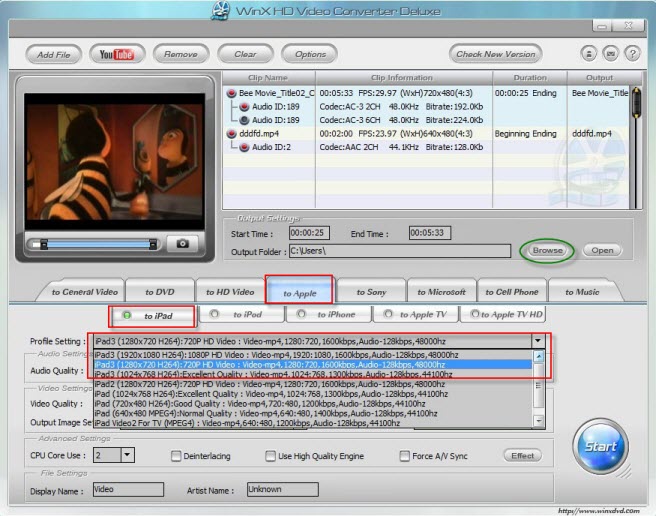
Task: Click the Clear button
Action: click(x=245, y=54)
